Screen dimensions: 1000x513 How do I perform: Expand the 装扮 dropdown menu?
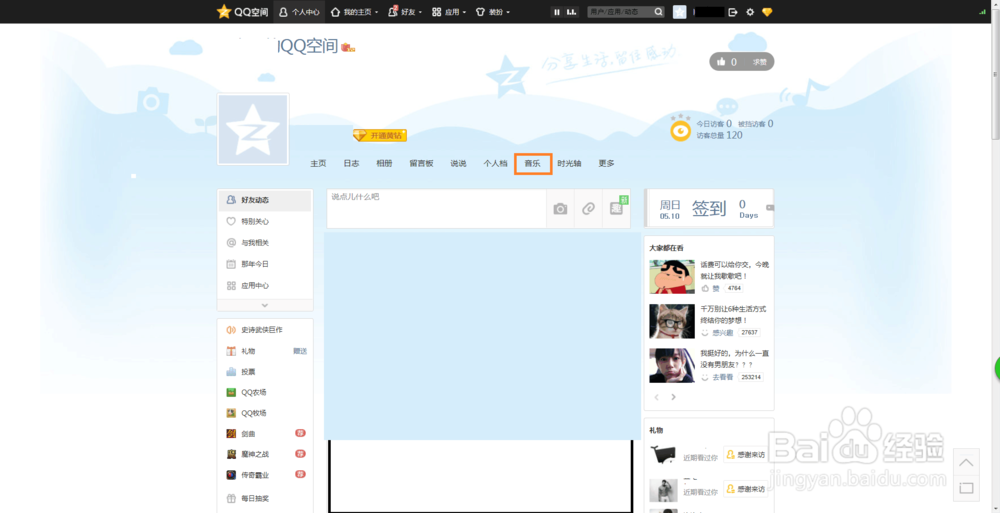[493, 11]
